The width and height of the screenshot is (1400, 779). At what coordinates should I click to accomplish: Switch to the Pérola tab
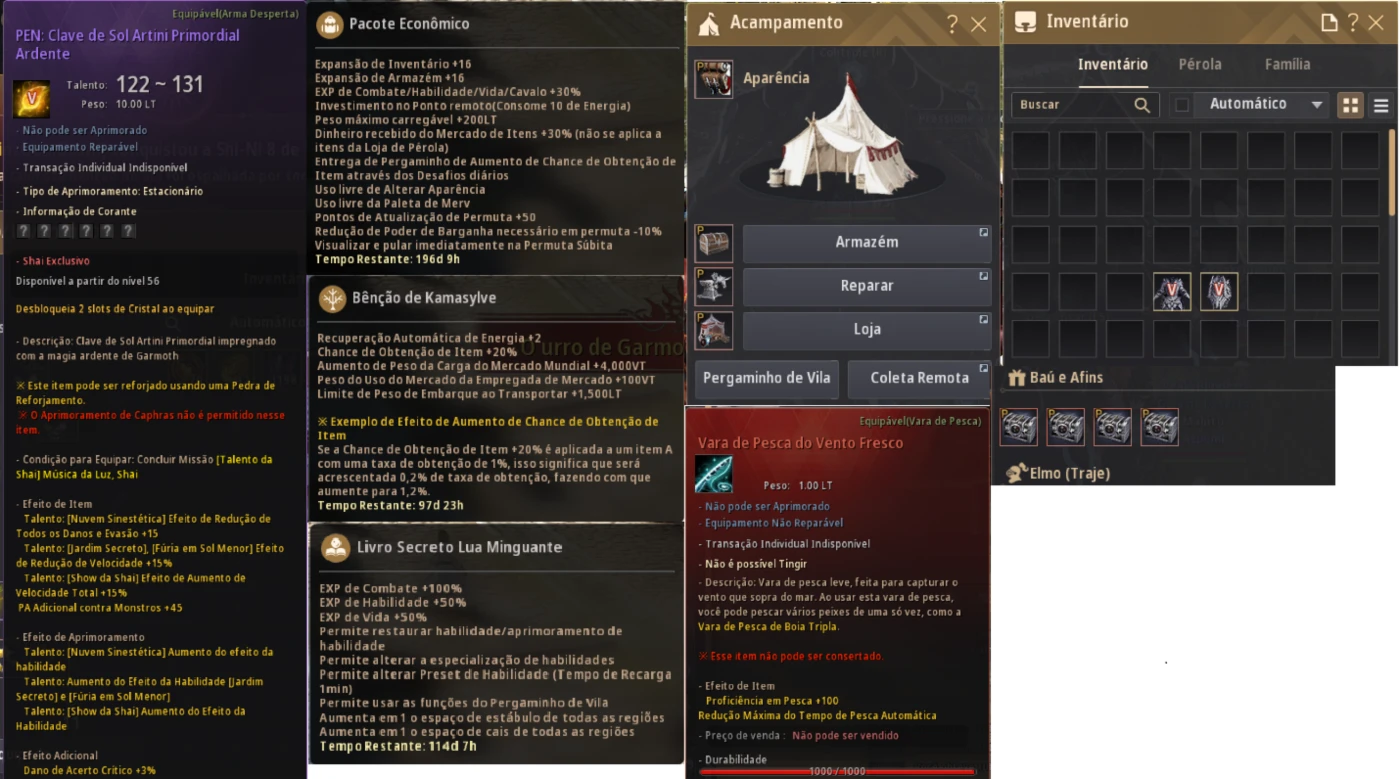(x=1200, y=64)
